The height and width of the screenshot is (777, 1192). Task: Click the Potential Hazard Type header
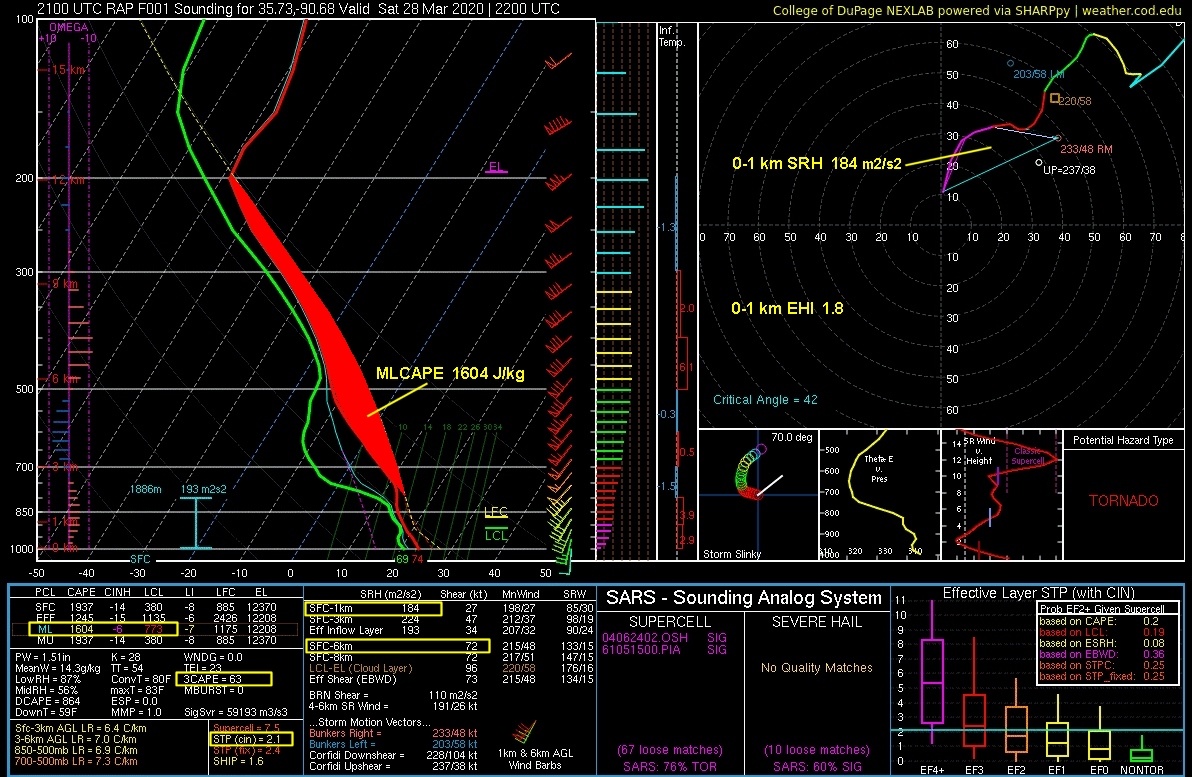click(x=1123, y=440)
